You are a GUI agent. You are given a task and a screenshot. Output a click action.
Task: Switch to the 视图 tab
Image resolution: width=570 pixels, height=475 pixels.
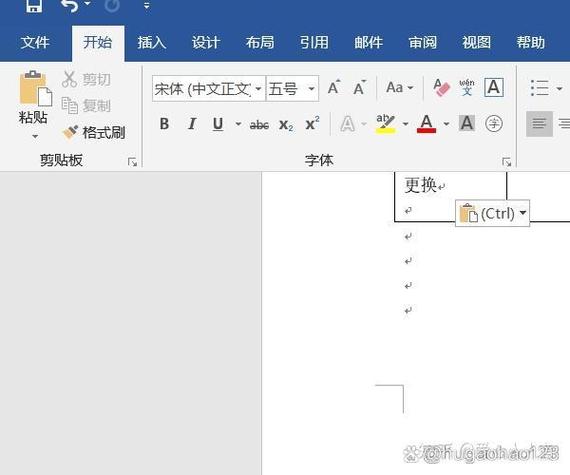(x=476, y=43)
